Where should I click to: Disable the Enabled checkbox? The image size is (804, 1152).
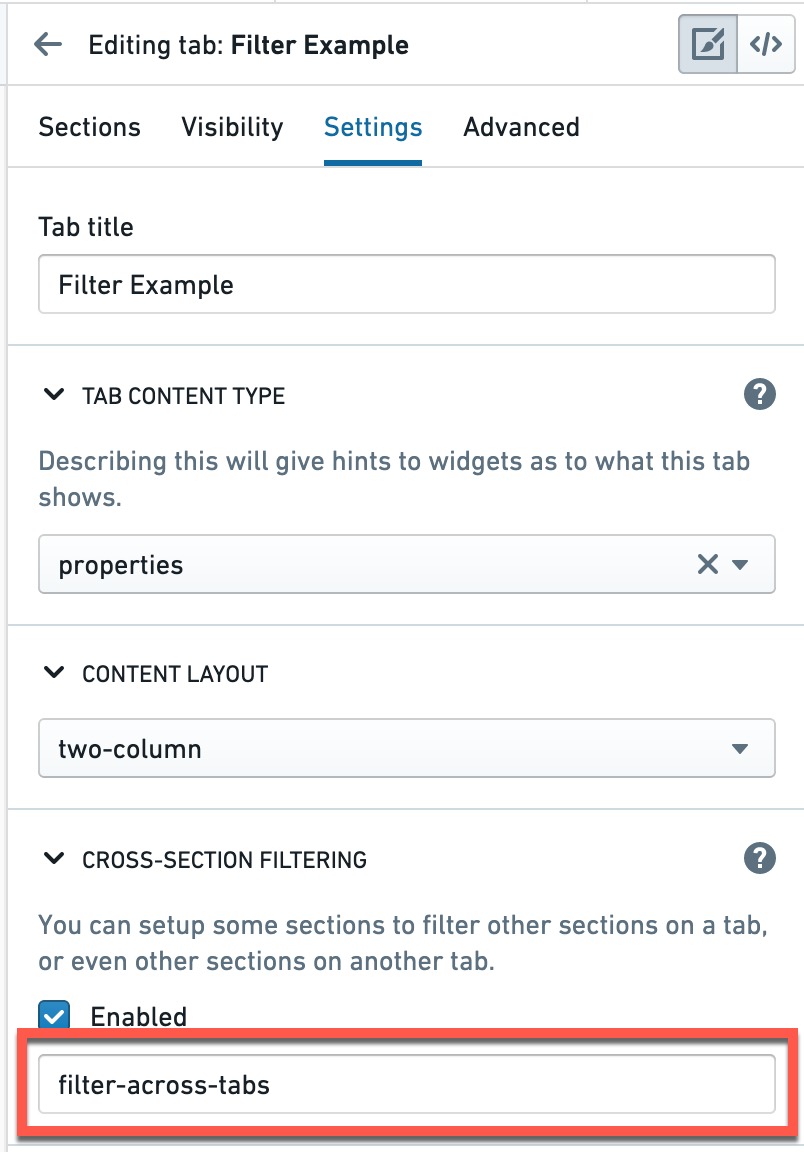pyautogui.click(x=54, y=1015)
